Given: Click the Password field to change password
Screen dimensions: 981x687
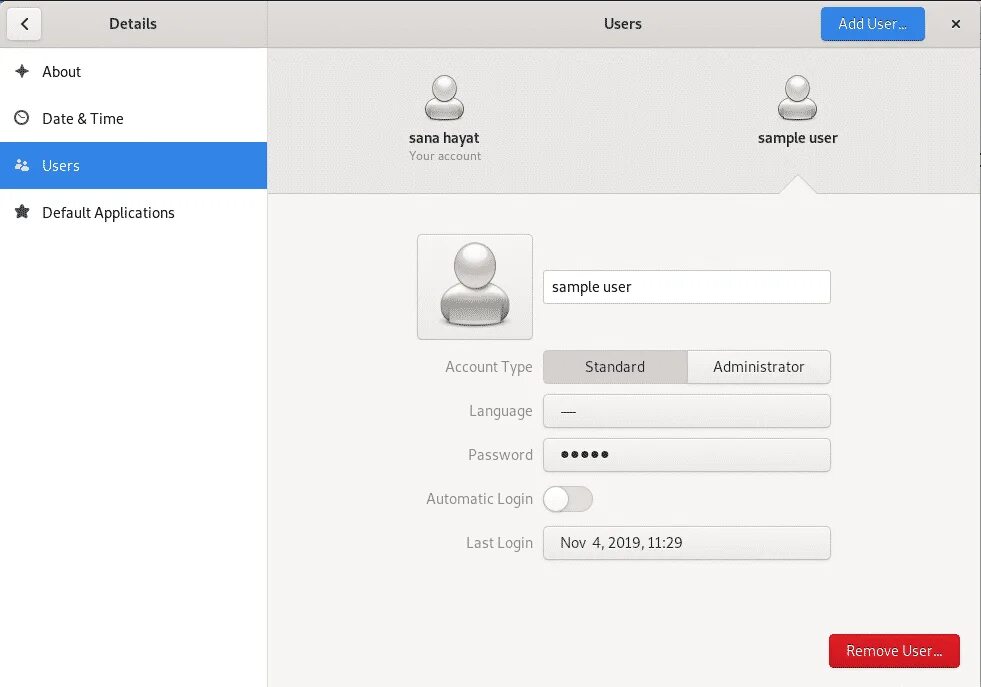Looking at the screenshot, I should pos(687,455).
